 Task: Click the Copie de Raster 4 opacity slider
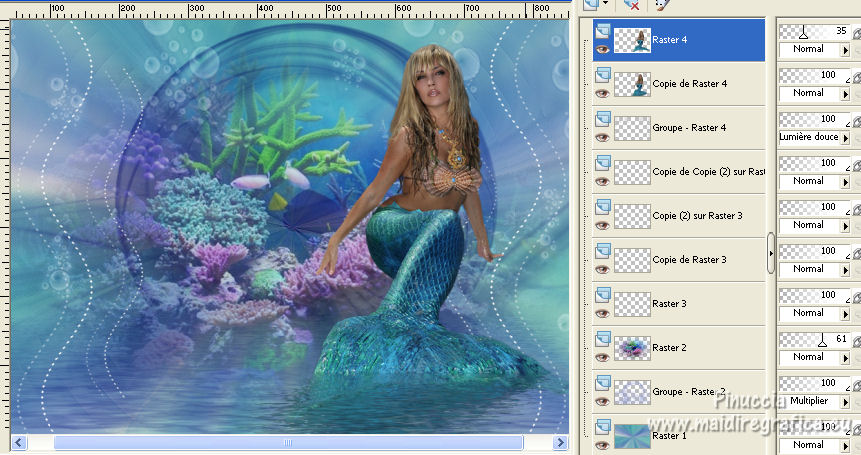tap(814, 76)
